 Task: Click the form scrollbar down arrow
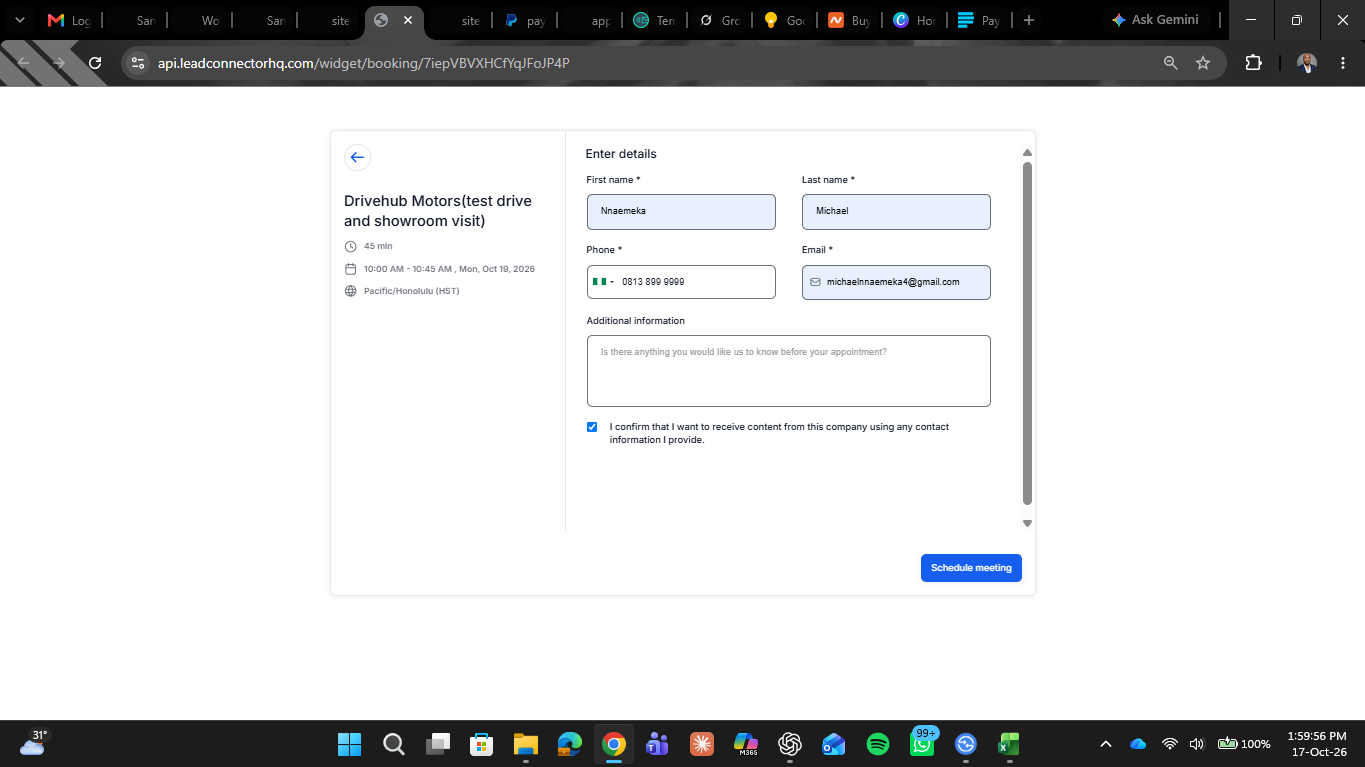click(1027, 523)
